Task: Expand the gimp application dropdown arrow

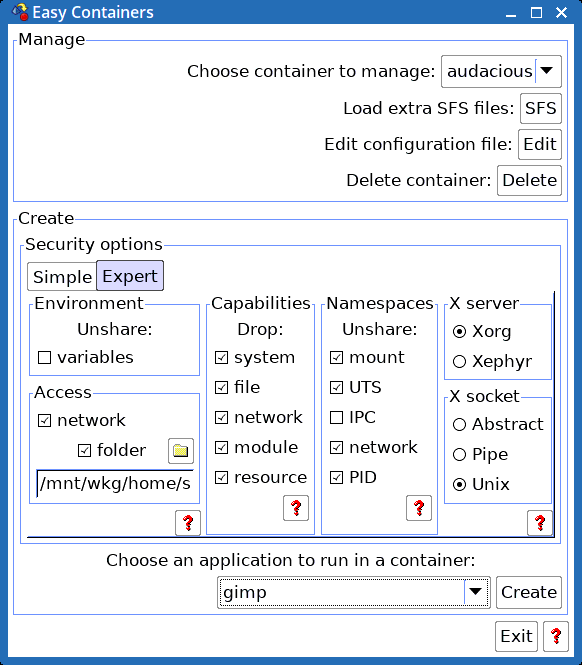Action: [476, 592]
